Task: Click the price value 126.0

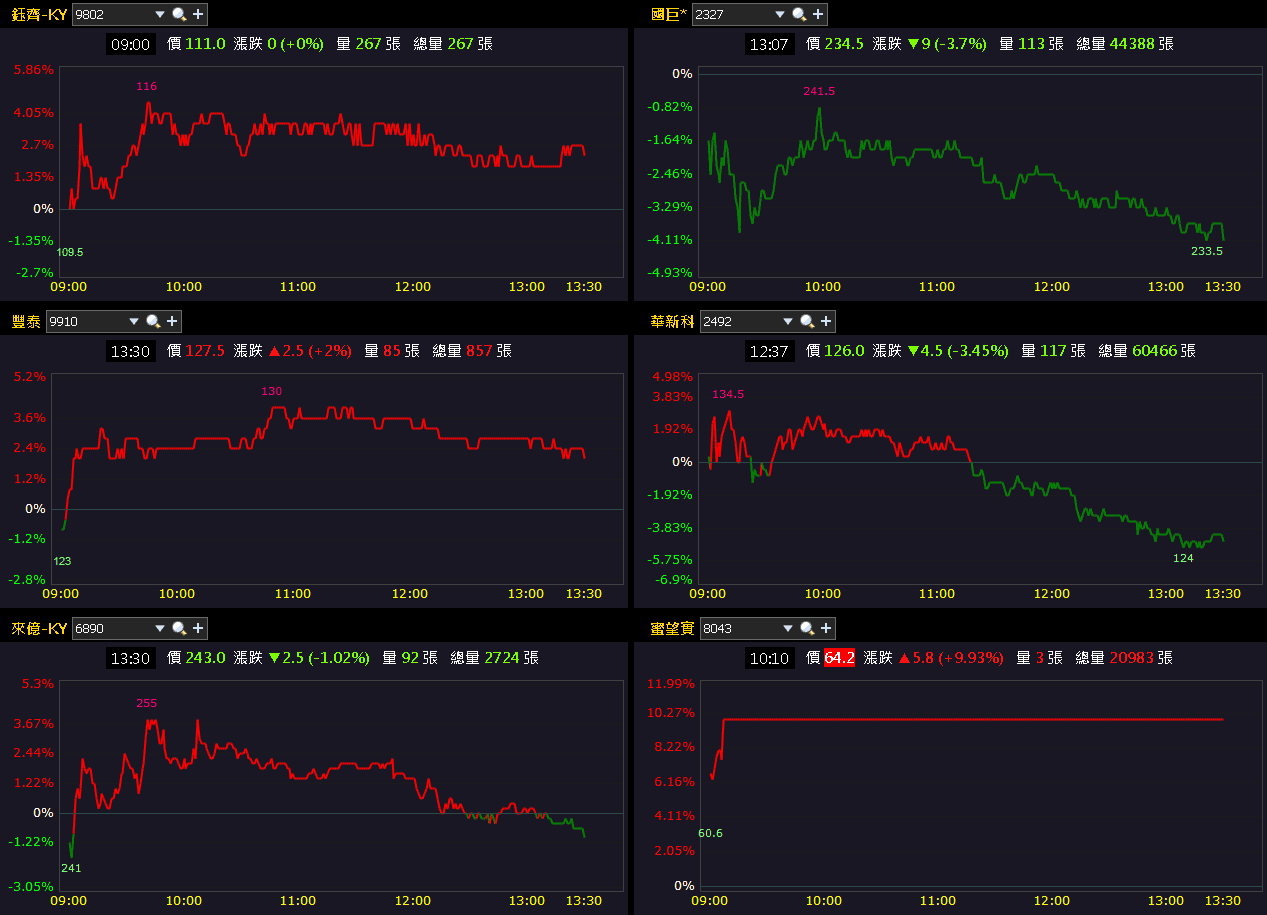Action: [844, 351]
